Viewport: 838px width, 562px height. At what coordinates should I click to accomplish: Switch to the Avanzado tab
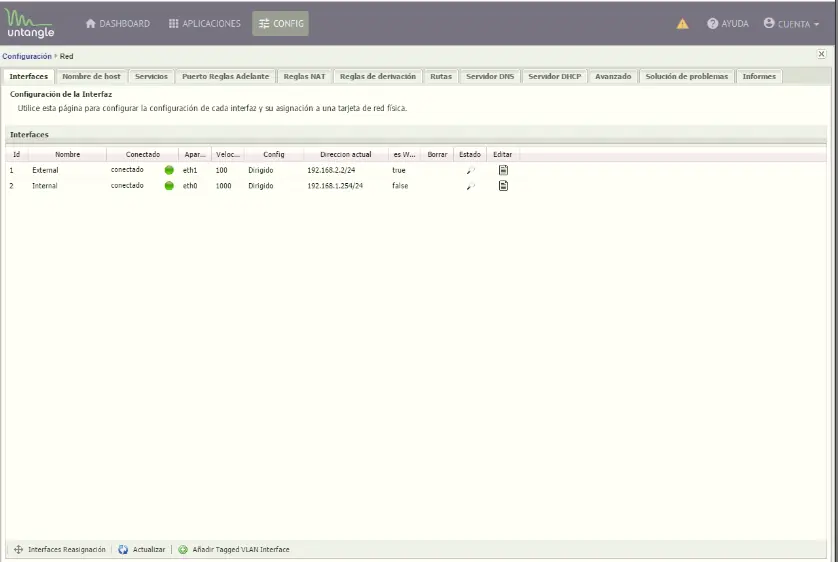(x=613, y=76)
